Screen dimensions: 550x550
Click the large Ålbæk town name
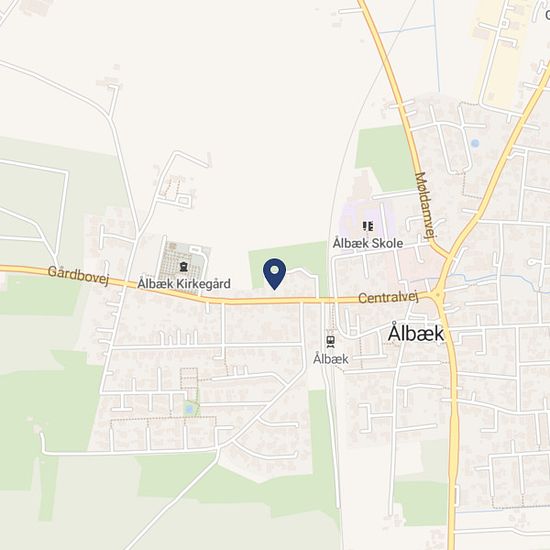coord(416,334)
